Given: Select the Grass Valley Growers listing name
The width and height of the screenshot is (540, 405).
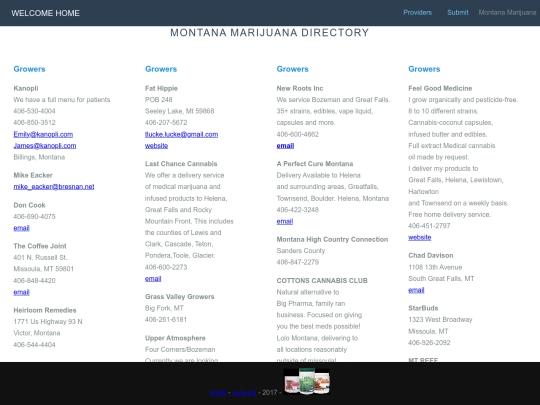Looking at the screenshot, I should tap(180, 297).
